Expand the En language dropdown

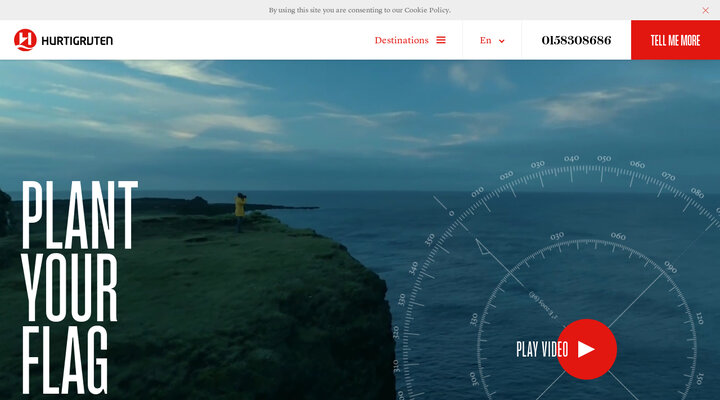tap(492, 40)
